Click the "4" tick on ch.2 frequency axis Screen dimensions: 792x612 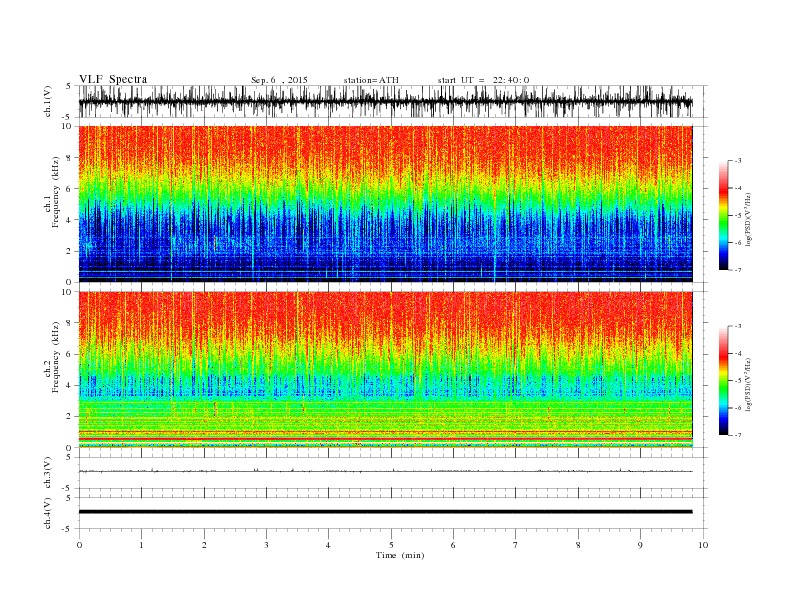(69, 385)
